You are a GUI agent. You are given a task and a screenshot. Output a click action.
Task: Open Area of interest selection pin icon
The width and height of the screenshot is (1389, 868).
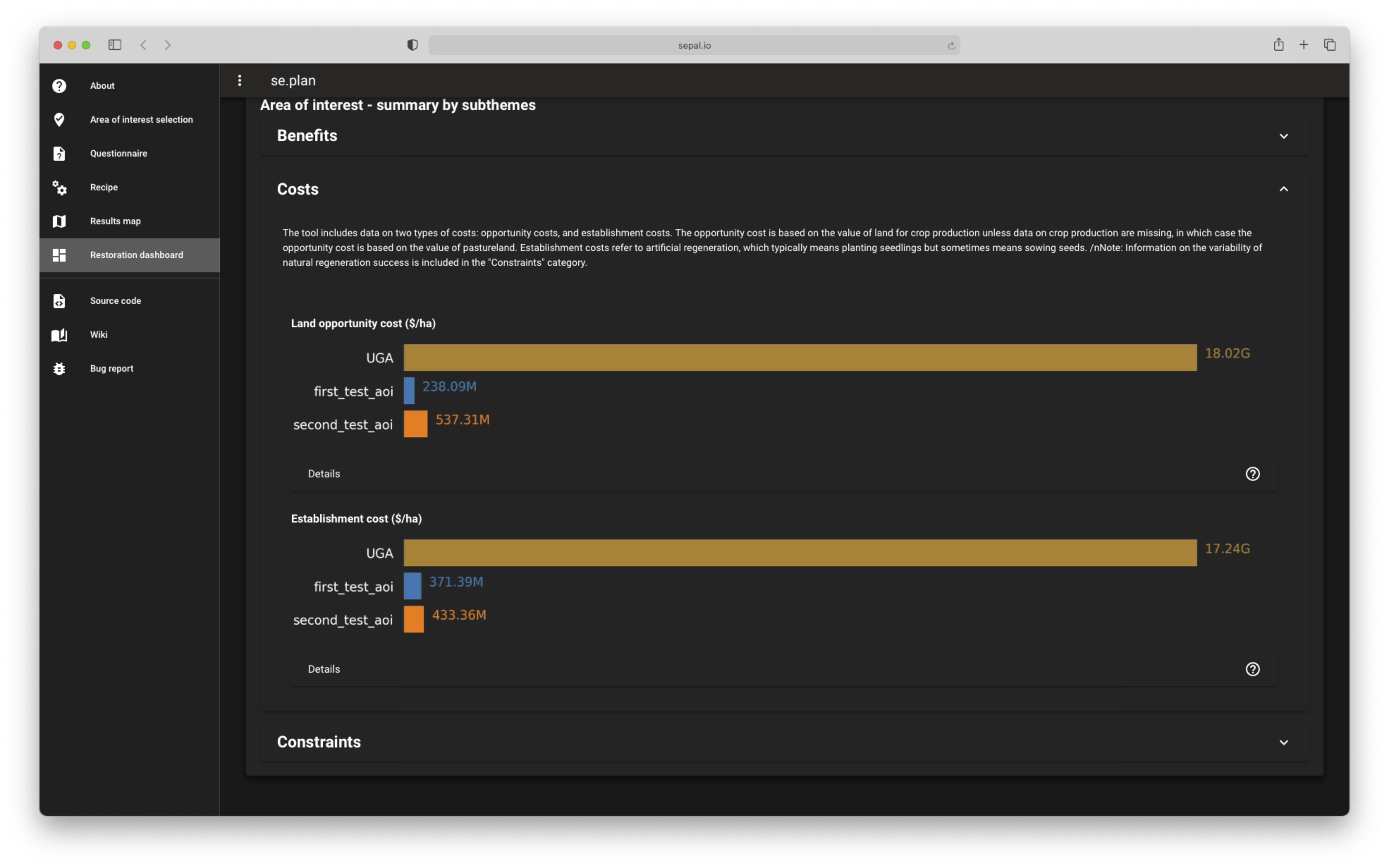[59, 120]
